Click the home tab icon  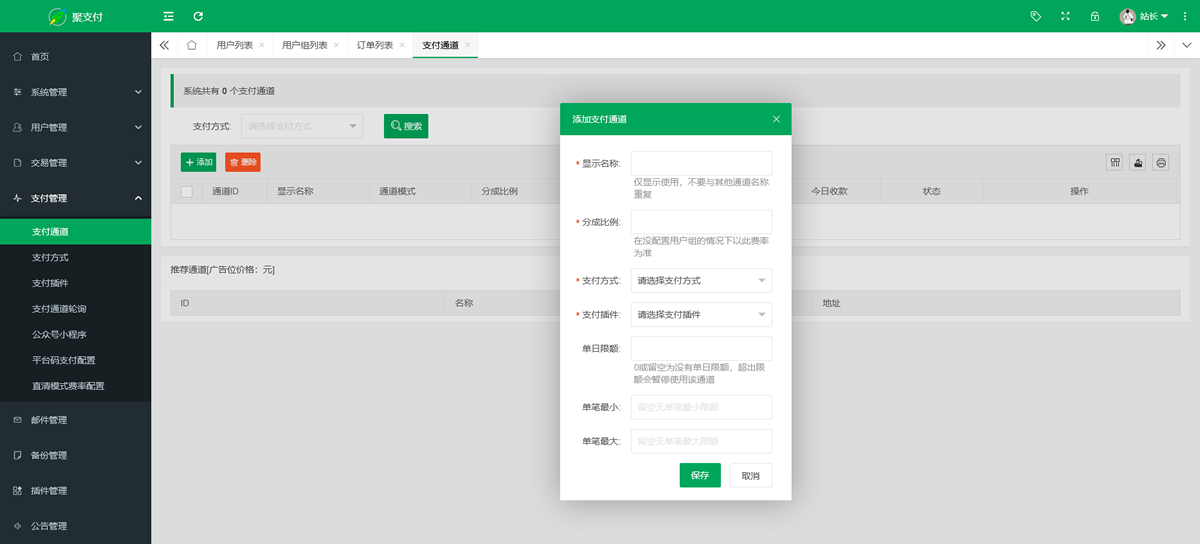pyautogui.click(x=191, y=45)
